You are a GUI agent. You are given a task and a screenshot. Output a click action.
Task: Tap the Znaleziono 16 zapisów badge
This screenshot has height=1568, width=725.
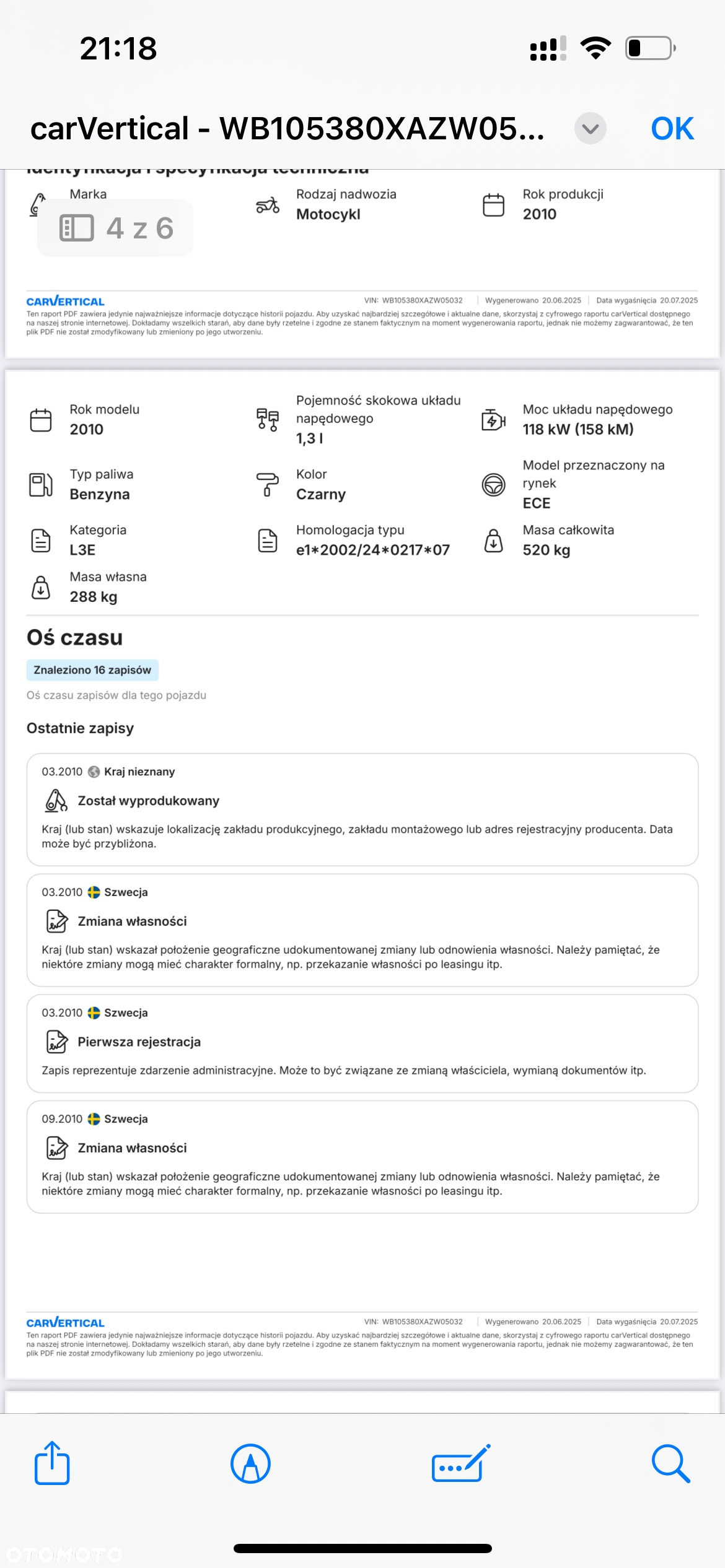pos(92,670)
